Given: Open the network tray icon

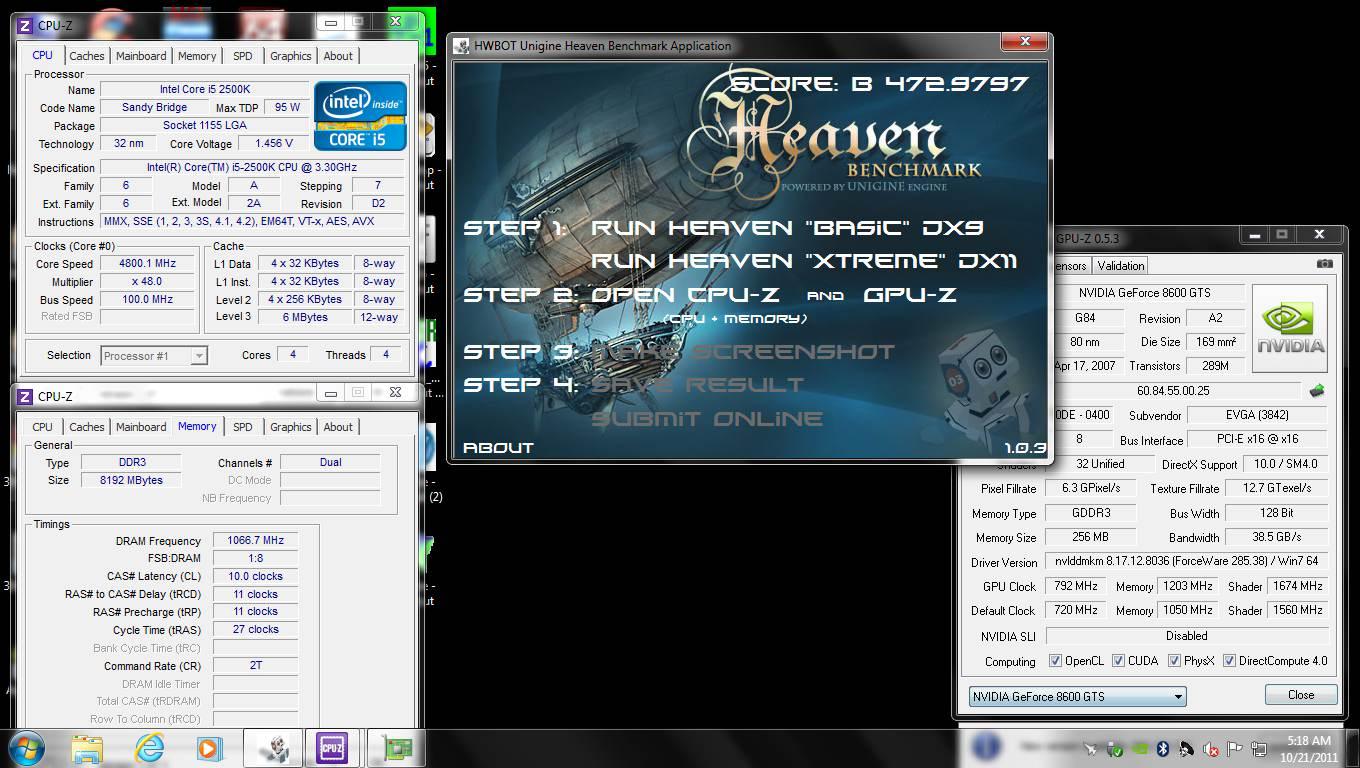Looking at the screenshot, I should [x=1258, y=749].
